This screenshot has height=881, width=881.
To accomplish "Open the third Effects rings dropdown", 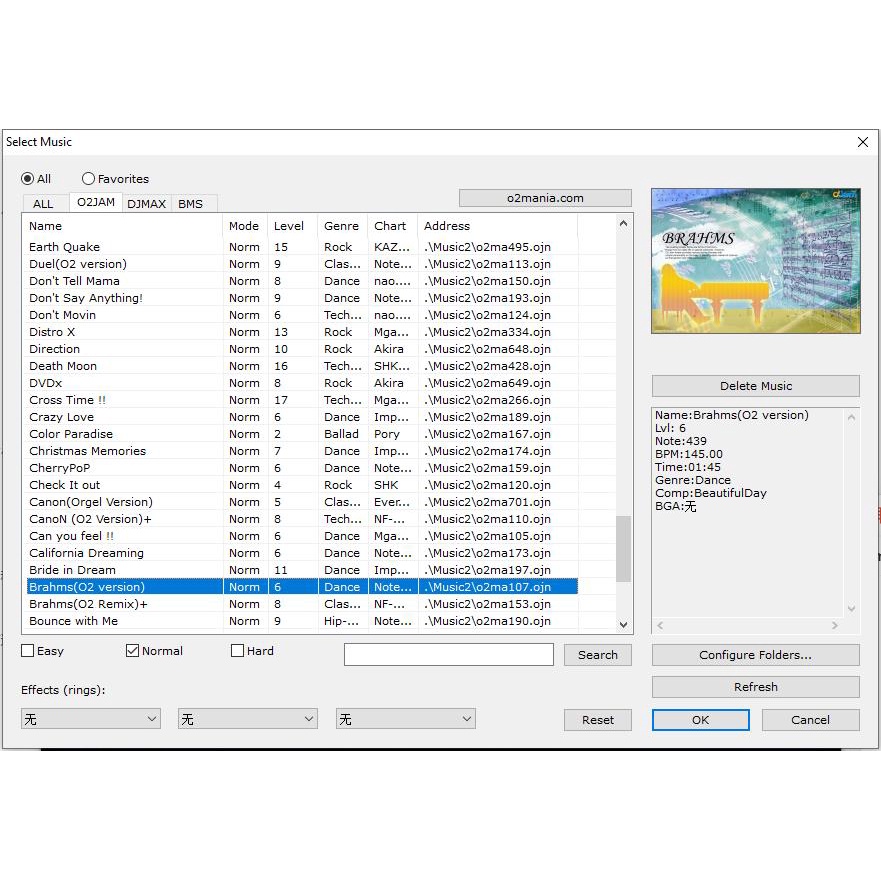I will (x=405, y=719).
